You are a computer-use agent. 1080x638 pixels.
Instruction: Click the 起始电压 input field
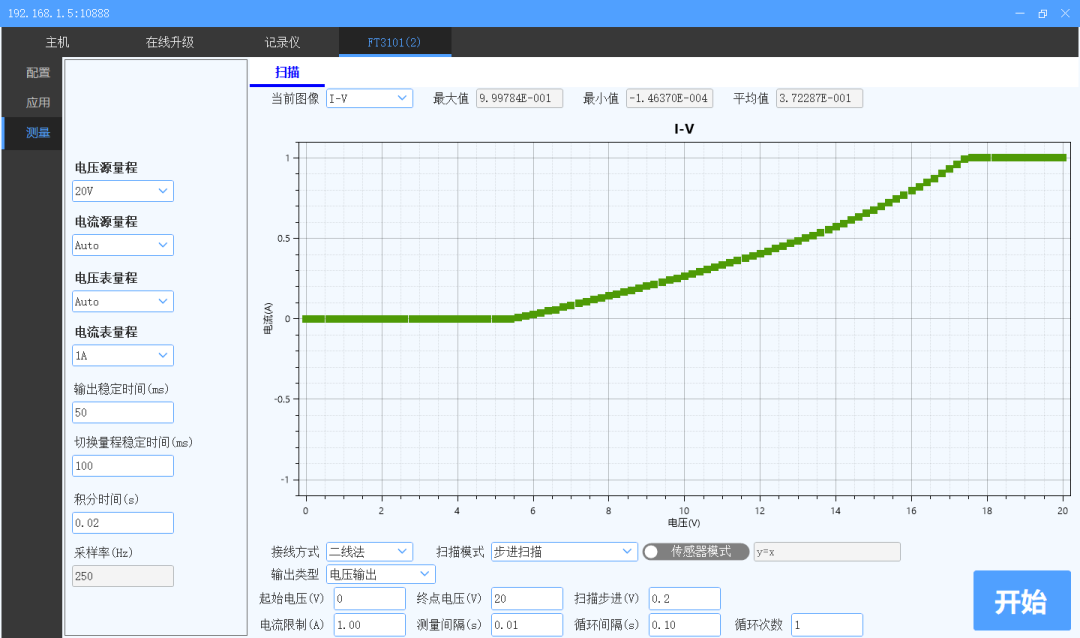coord(369,599)
